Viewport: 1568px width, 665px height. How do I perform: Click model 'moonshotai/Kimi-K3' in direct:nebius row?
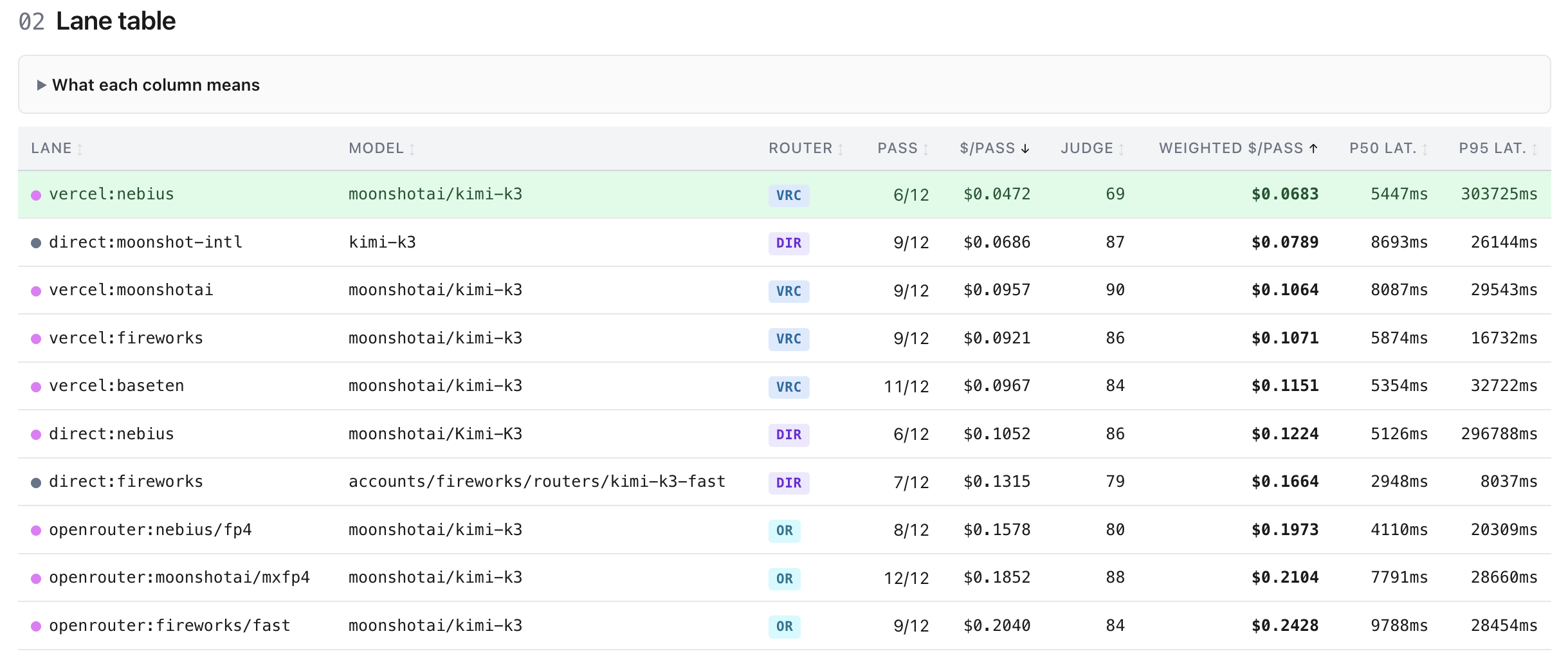(x=435, y=434)
